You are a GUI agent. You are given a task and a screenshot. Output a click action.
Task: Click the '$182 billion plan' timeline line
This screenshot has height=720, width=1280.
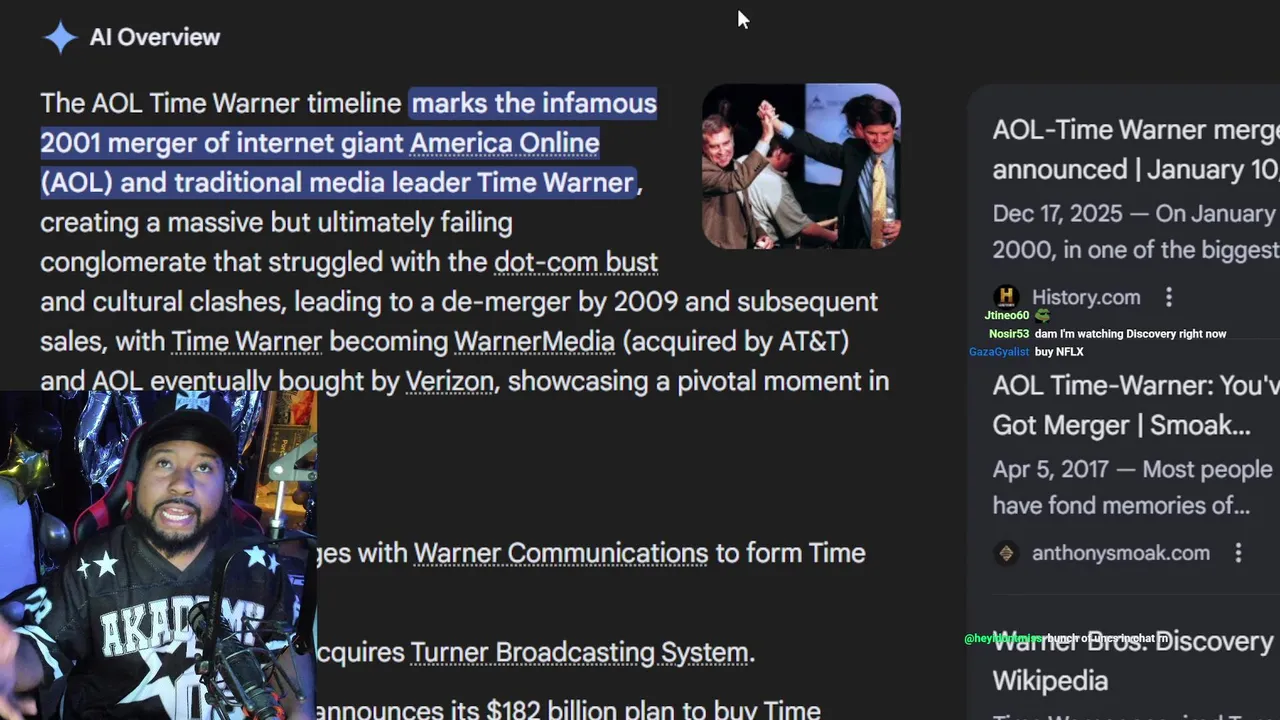pos(568,710)
